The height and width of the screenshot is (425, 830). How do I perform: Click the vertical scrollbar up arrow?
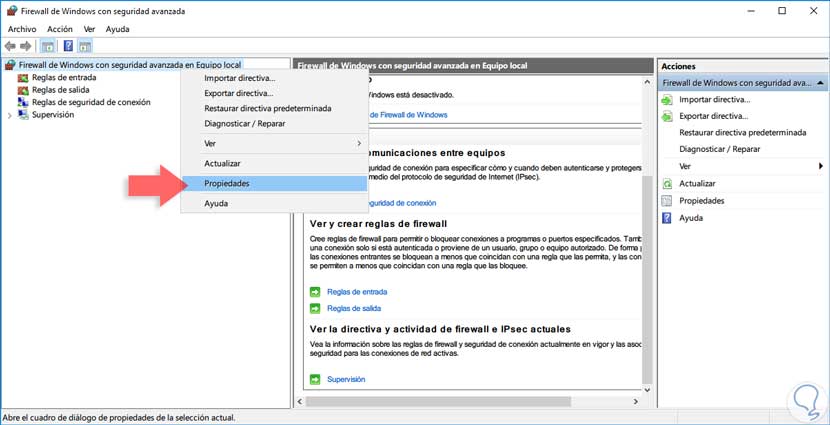(647, 82)
